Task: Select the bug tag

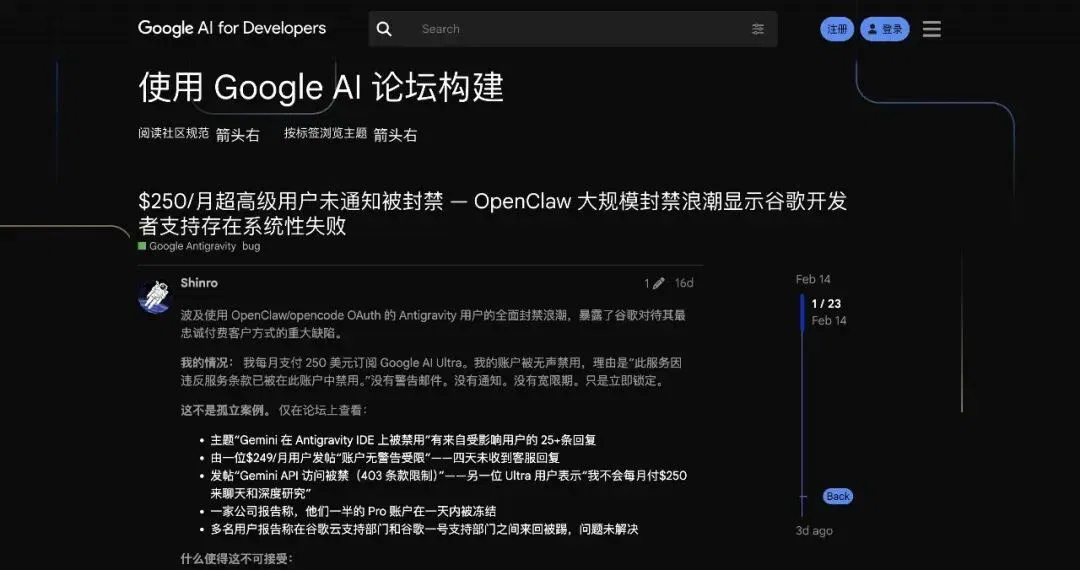Action: pos(251,246)
